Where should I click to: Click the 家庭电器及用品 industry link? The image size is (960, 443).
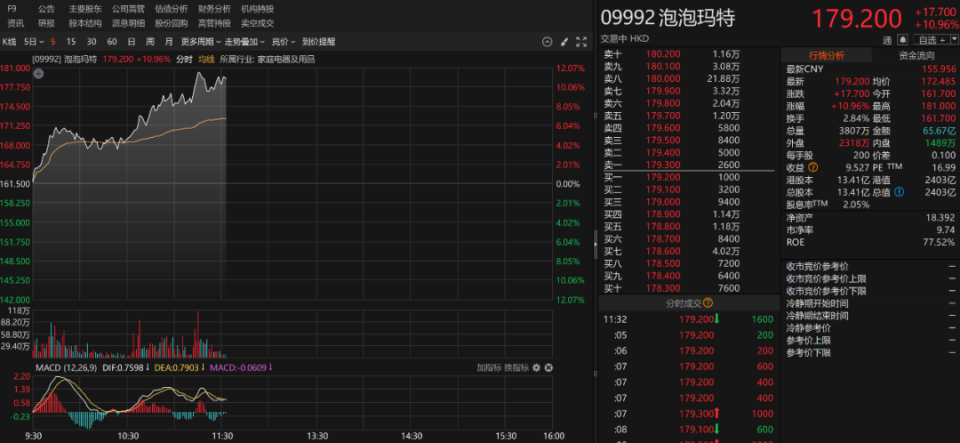pyautogui.click(x=286, y=60)
